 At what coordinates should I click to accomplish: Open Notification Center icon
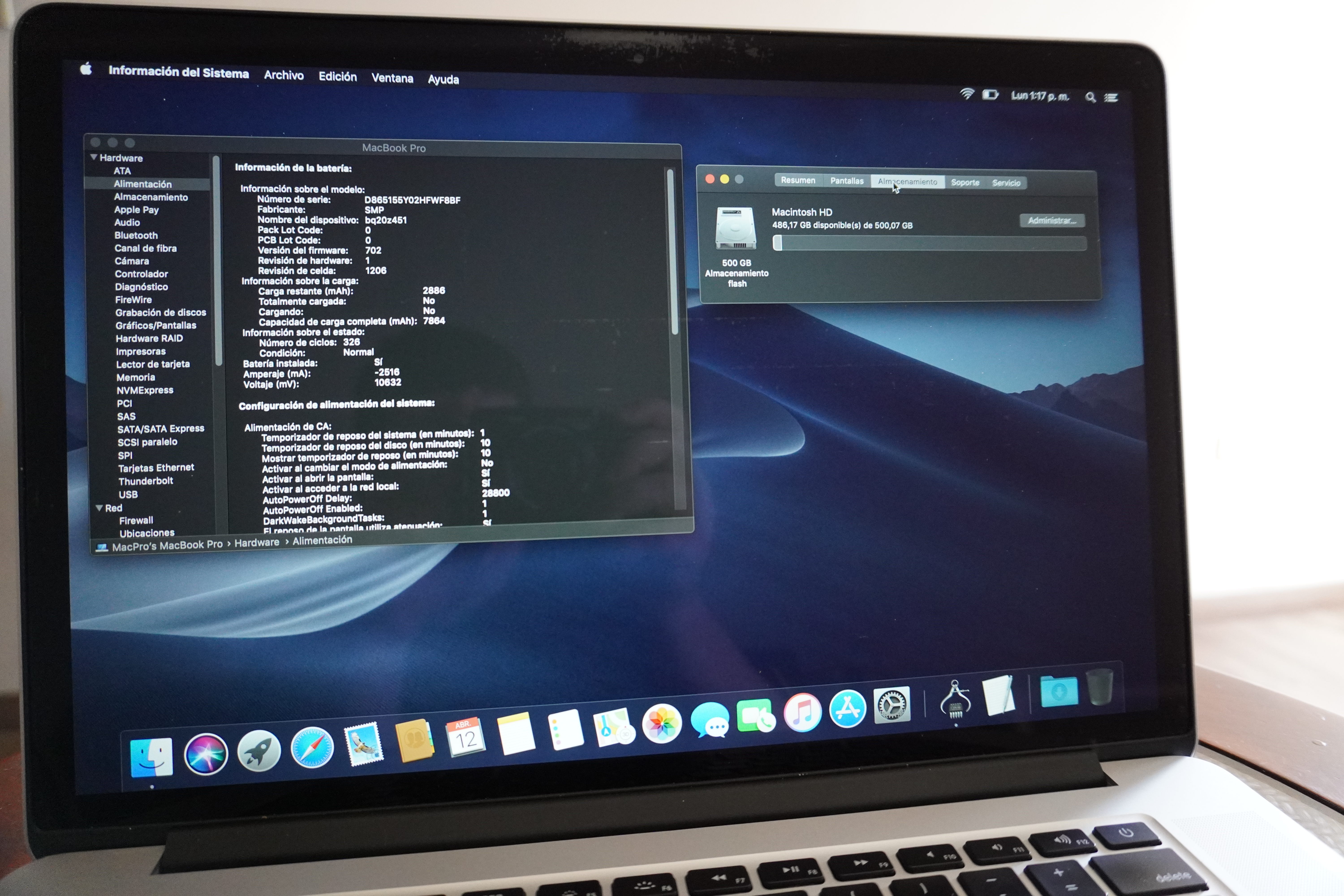click(x=1111, y=98)
